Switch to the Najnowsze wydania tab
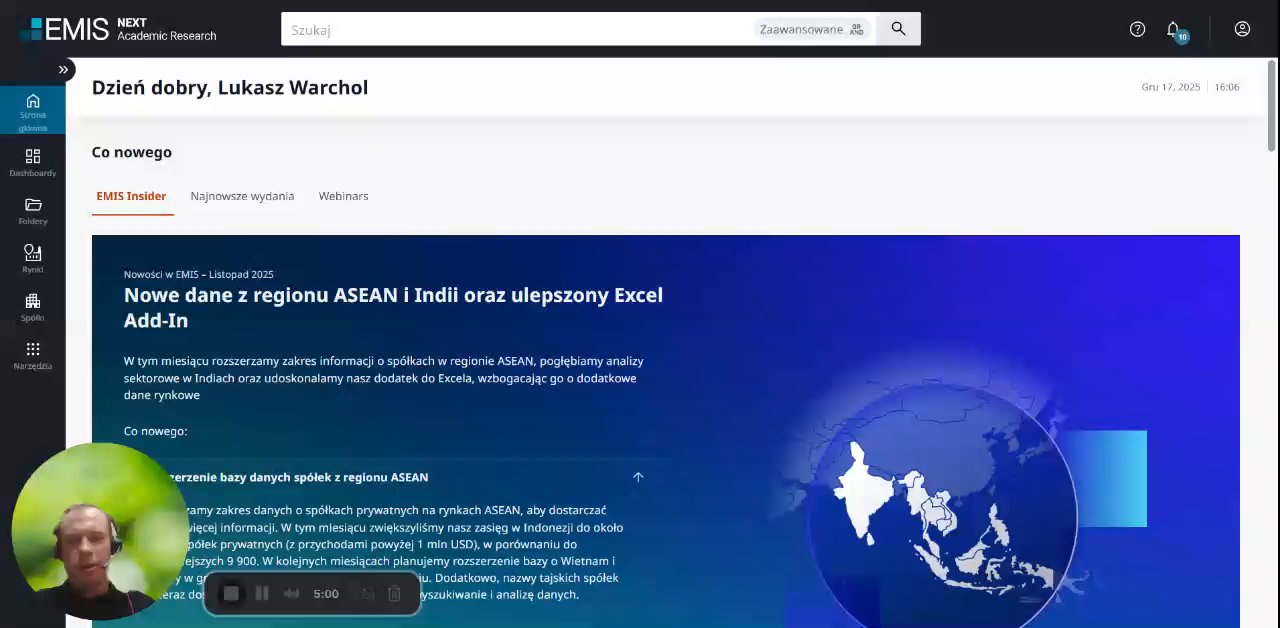This screenshot has width=1280, height=628. (x=242, y=196)
